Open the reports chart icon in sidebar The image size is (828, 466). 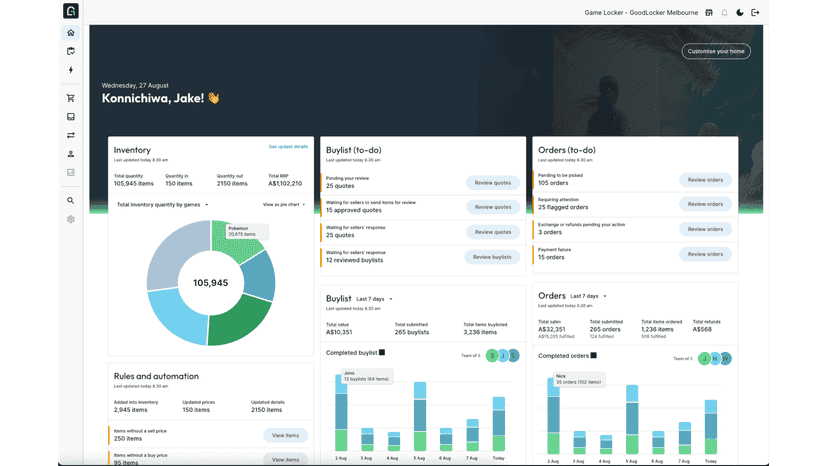71,172
